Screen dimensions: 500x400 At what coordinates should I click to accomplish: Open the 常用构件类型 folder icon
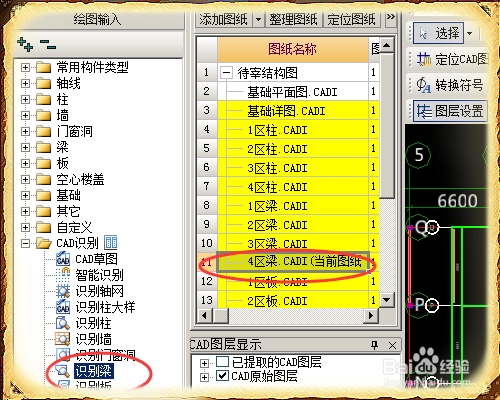coord(44,67)
